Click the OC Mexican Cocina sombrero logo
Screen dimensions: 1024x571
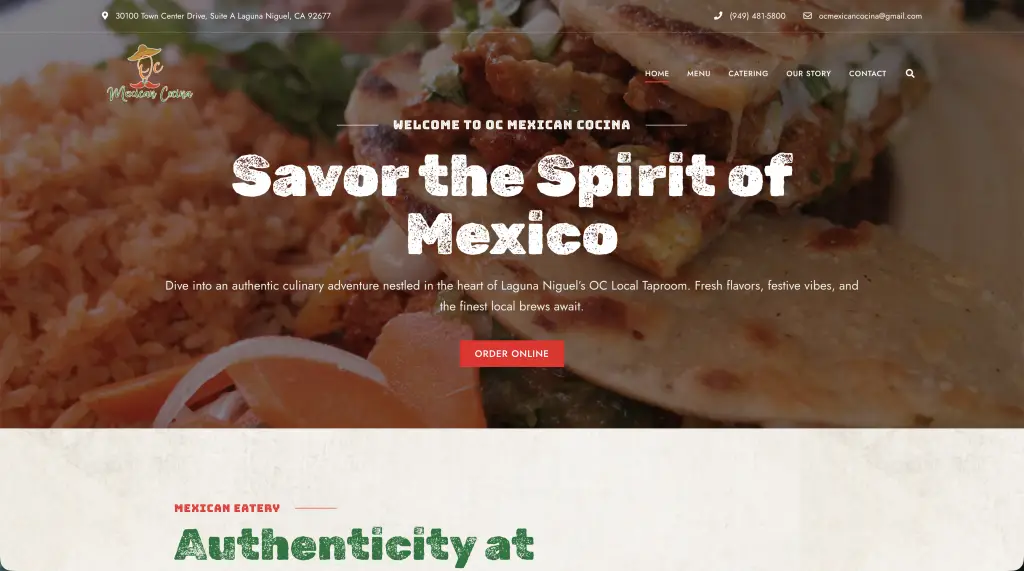point(150,73)
